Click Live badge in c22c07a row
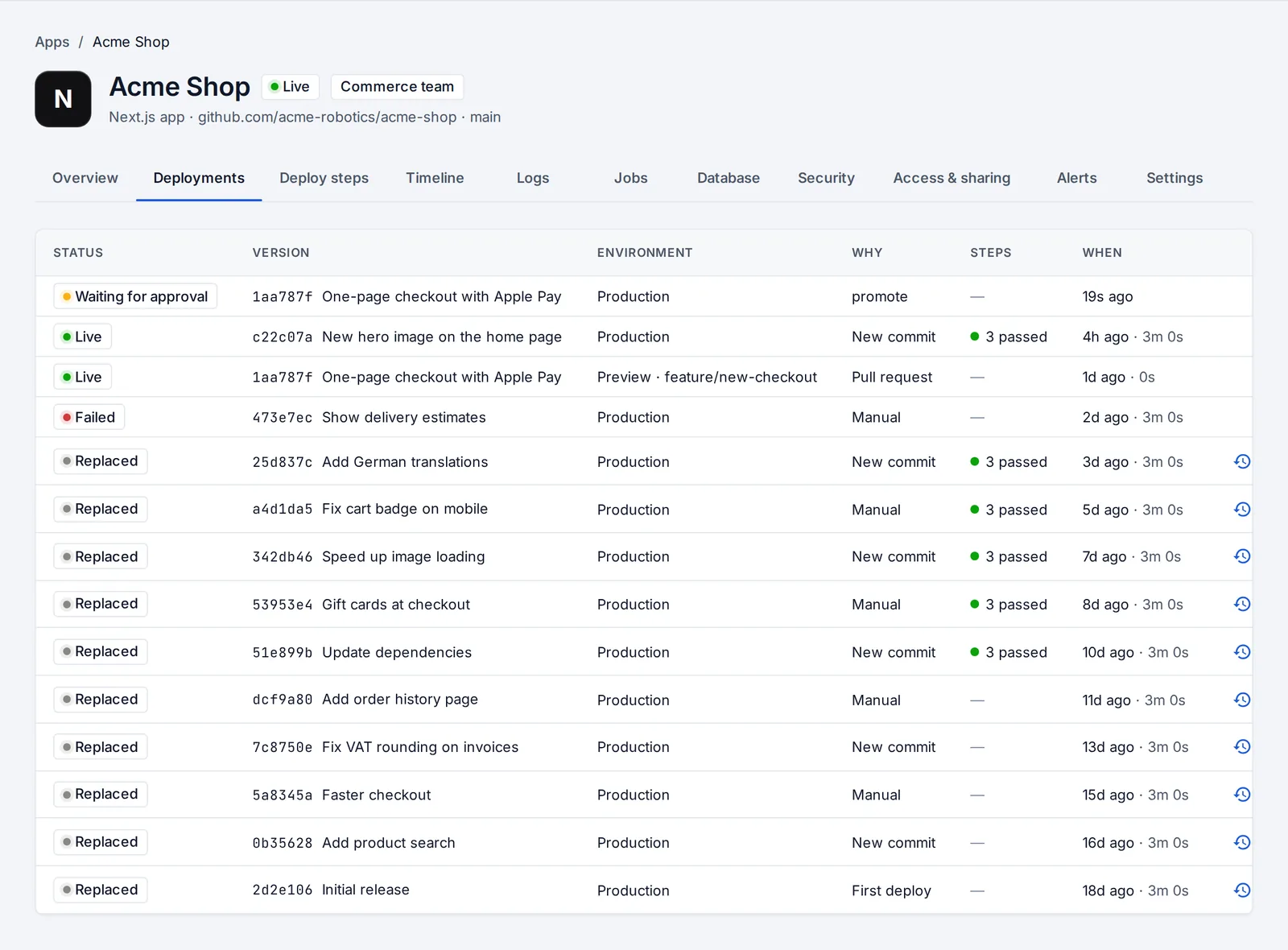Viewport: 1288px width, 950px height. [x=82, y=337]
